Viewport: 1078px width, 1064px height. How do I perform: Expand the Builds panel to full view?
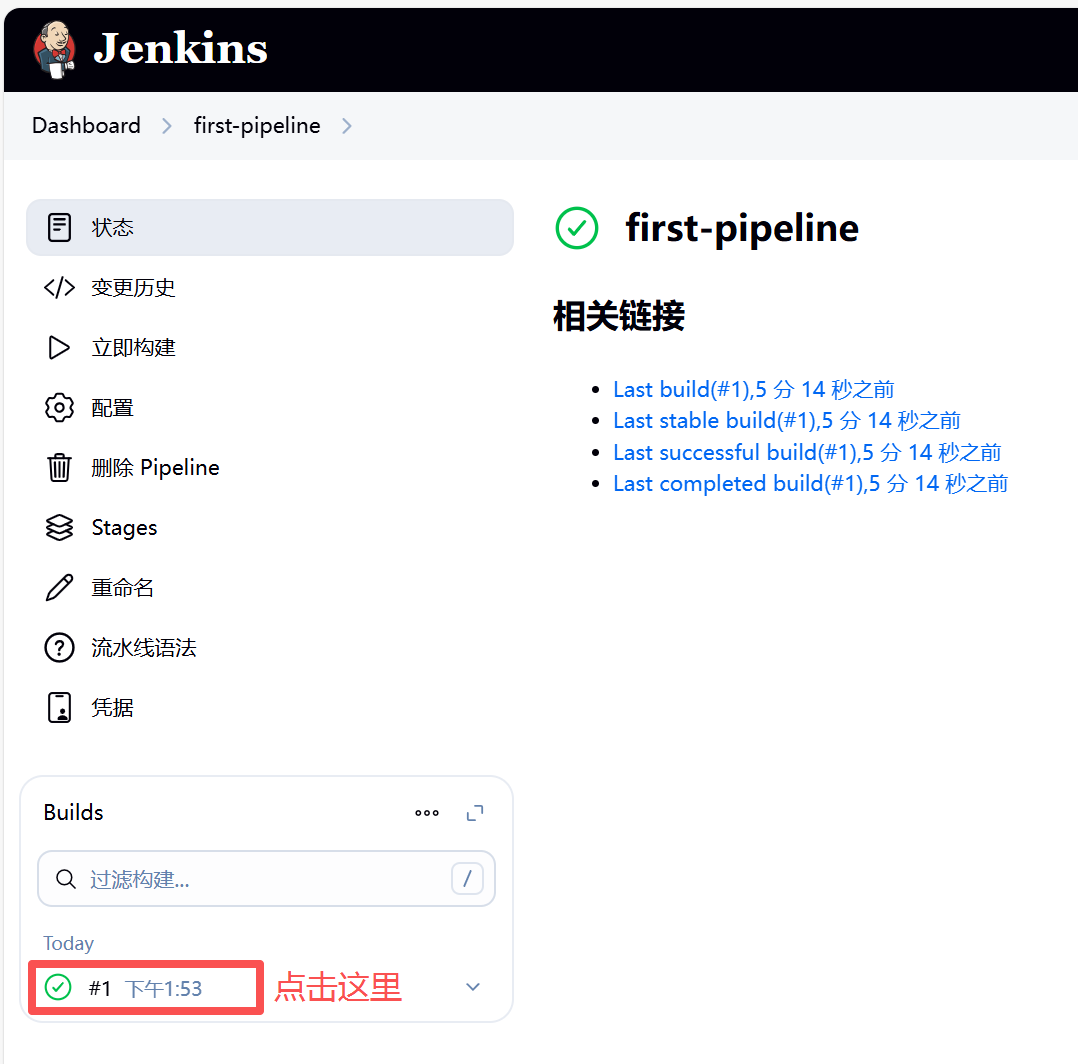475,813
